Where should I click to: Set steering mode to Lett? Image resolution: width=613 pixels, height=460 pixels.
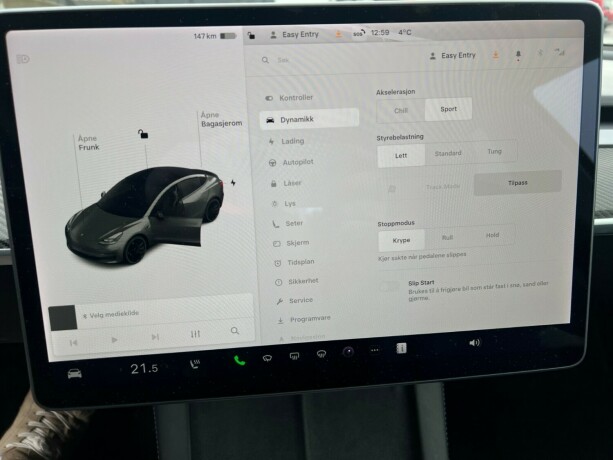point(401,156)
